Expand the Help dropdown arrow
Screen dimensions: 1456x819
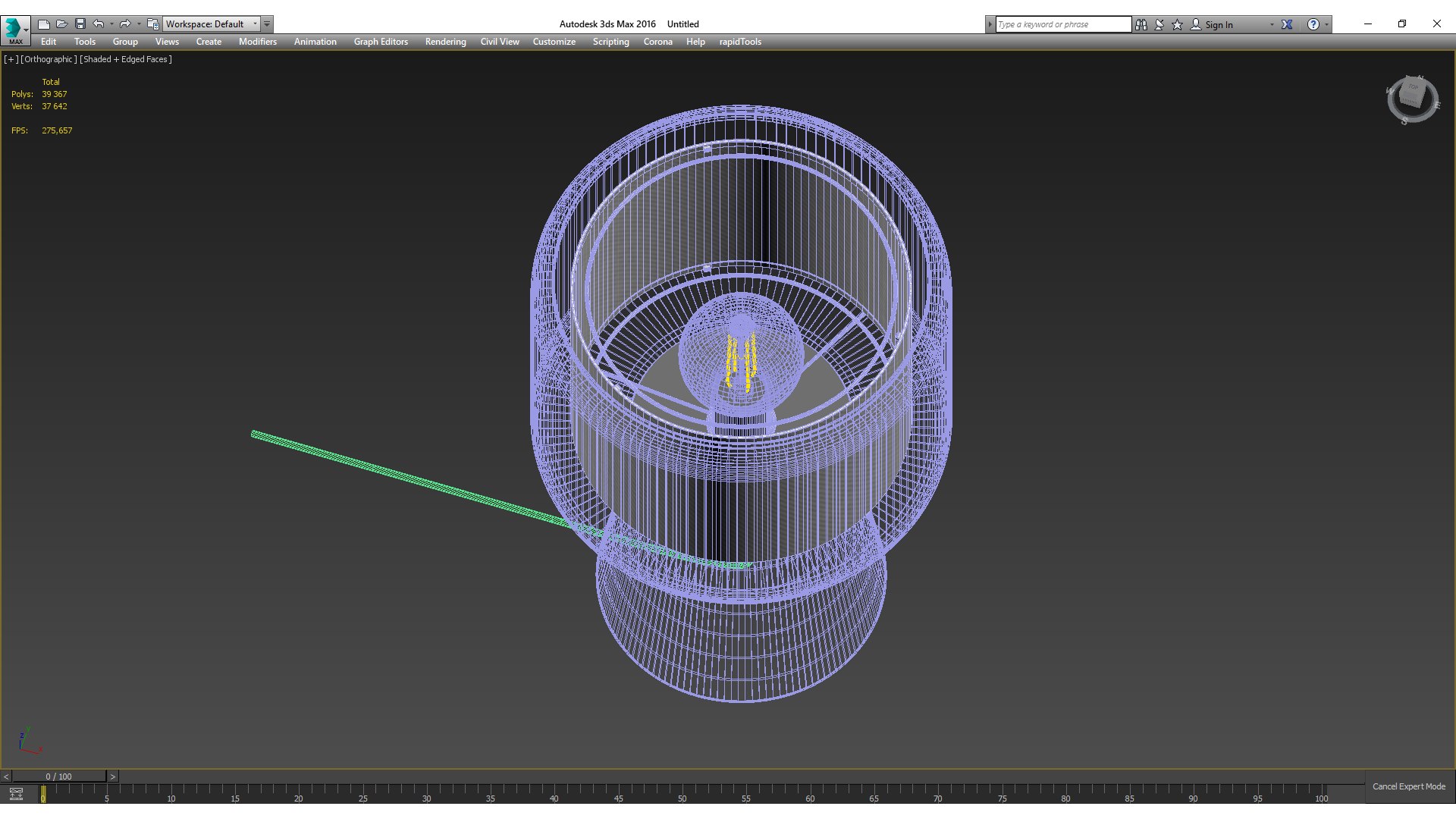click(1326, 24)
